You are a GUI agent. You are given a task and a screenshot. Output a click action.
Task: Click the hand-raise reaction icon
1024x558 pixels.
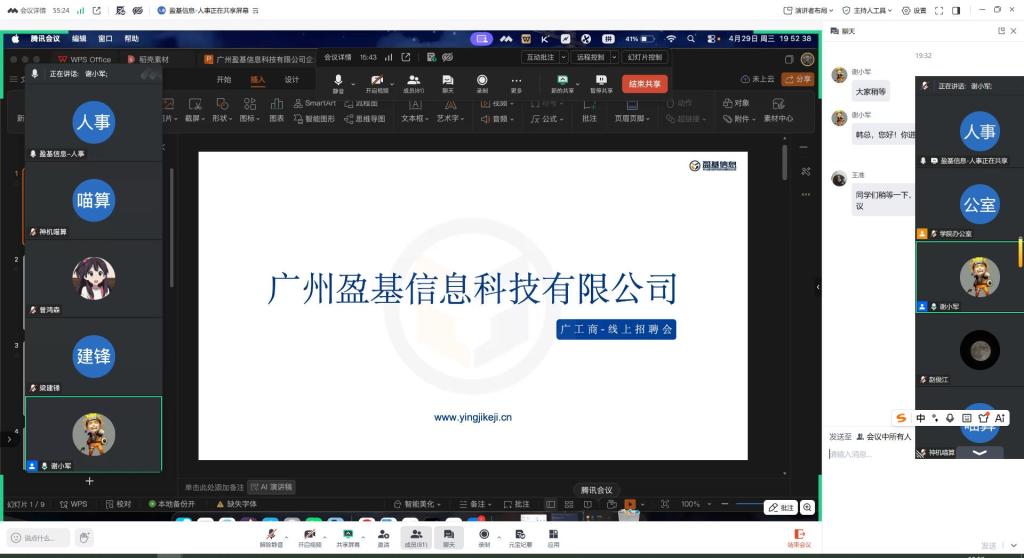pos(84,538)
